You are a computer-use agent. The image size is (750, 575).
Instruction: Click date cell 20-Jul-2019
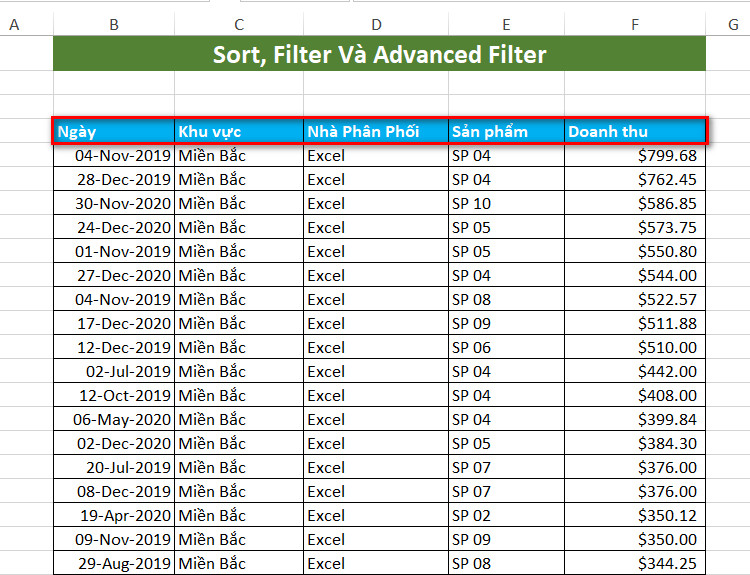click(114, 467)
